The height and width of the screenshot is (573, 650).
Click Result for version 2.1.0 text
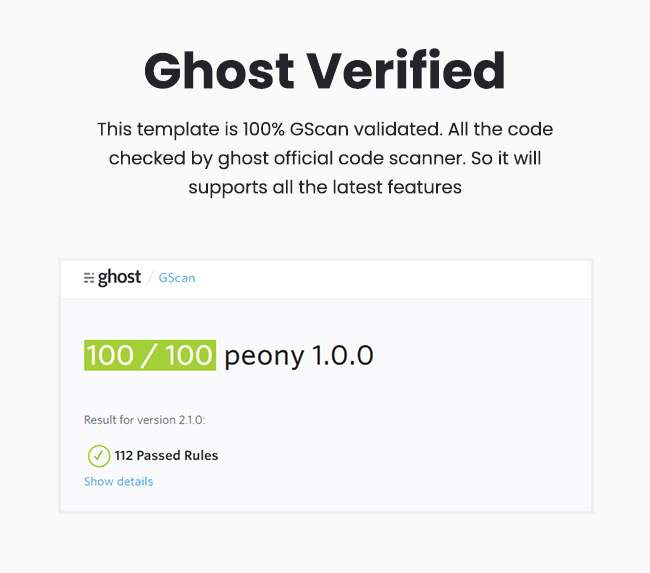click(145, 420)
